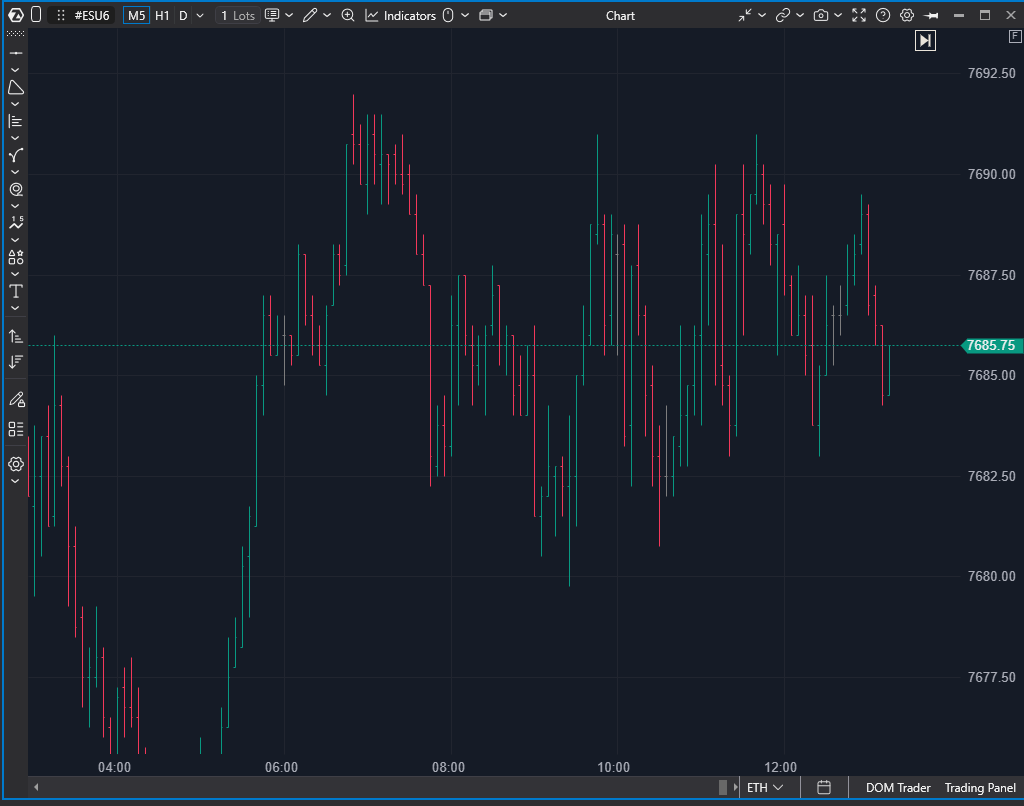The height and width of the screenshot is (806, 1024).
Task: Select the Text annotation tool
Action: click(16, 291)
